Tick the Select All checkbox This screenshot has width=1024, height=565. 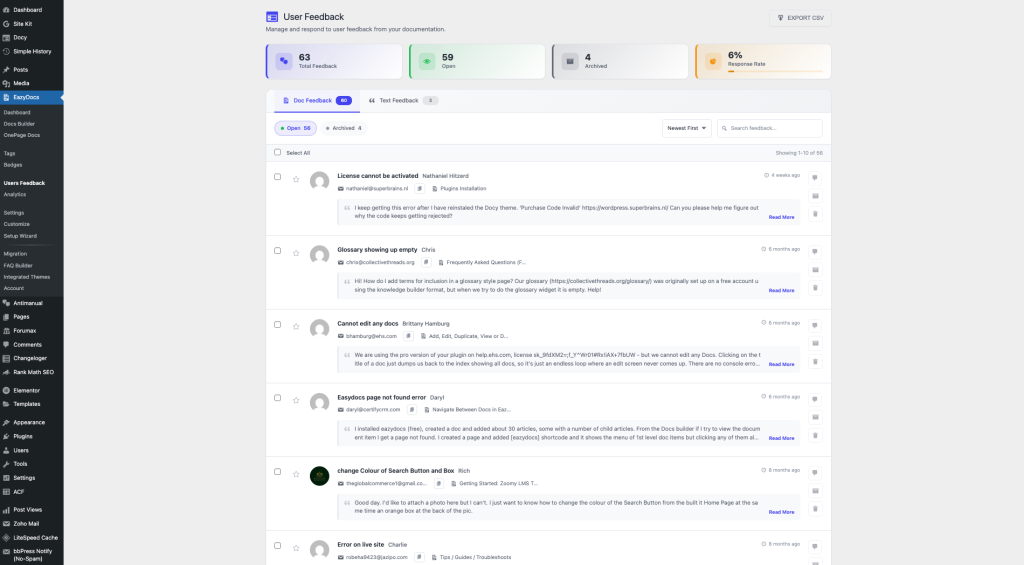[278, 152]
